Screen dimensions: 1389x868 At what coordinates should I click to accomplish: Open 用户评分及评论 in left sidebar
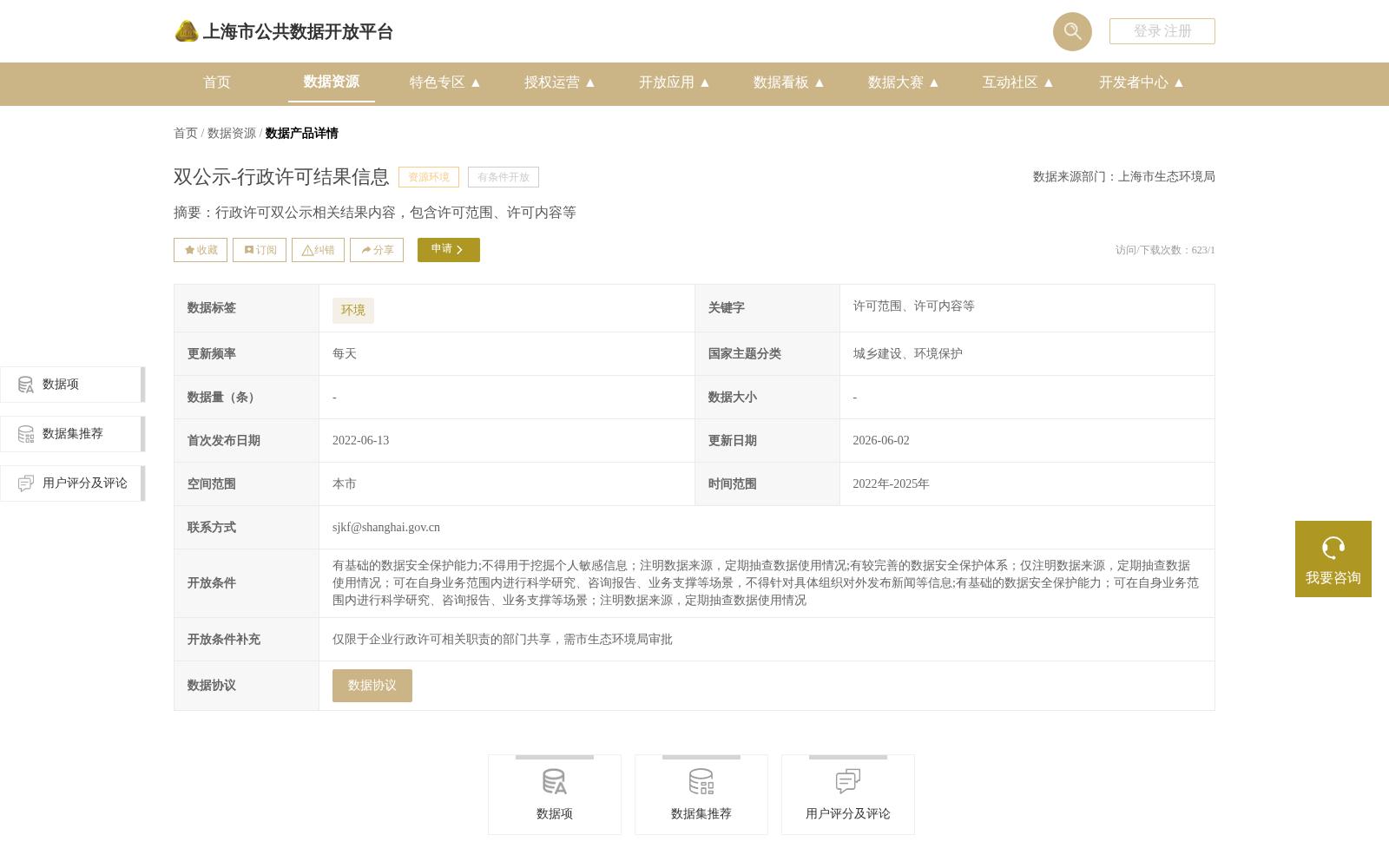tap(73, 483)
